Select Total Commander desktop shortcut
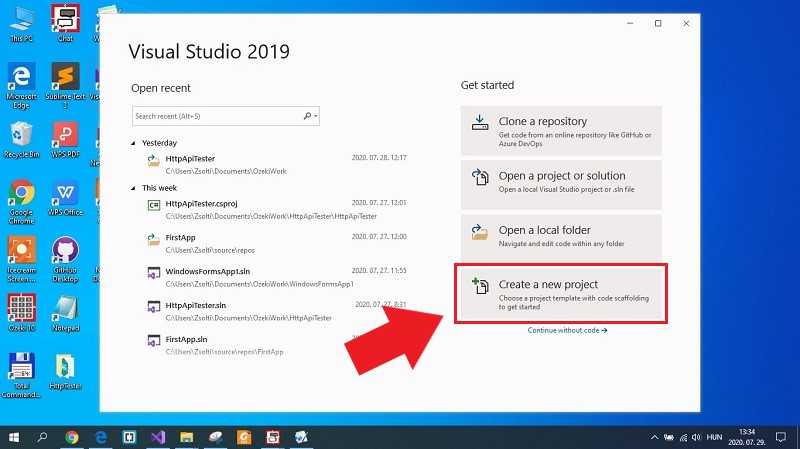This screenshot has width=800, height=449. point(21,375)
